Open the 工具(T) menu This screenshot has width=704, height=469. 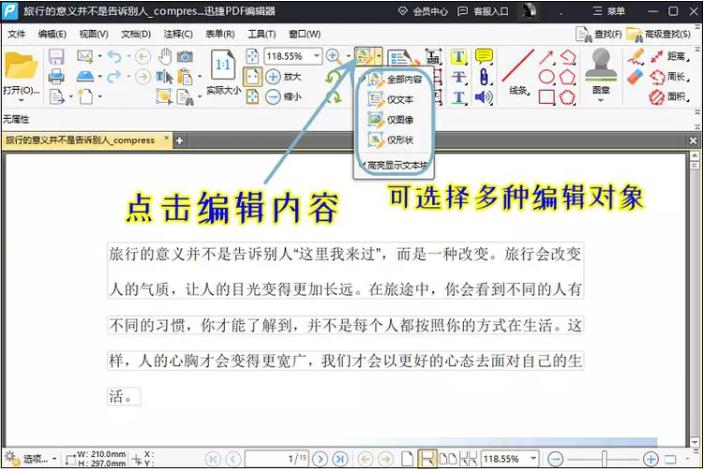tap(262, 34)
